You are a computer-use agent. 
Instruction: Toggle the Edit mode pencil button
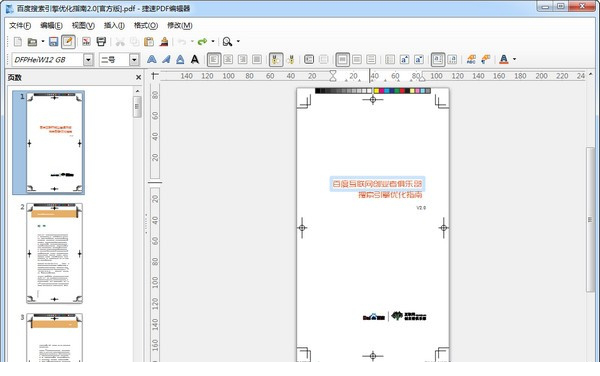tap(68, 42)
